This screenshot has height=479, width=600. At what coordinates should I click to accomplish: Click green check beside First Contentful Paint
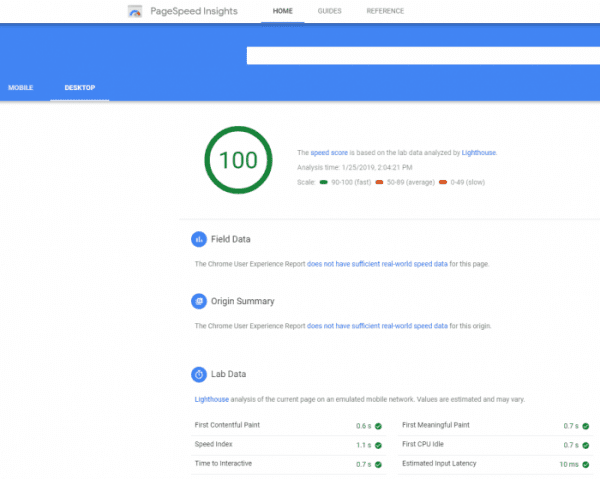point(378,426)
